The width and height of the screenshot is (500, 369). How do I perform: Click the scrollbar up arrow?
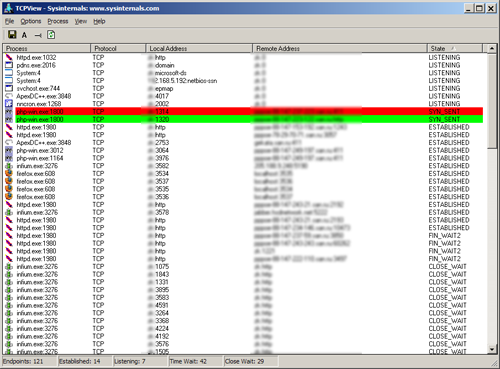492,49
